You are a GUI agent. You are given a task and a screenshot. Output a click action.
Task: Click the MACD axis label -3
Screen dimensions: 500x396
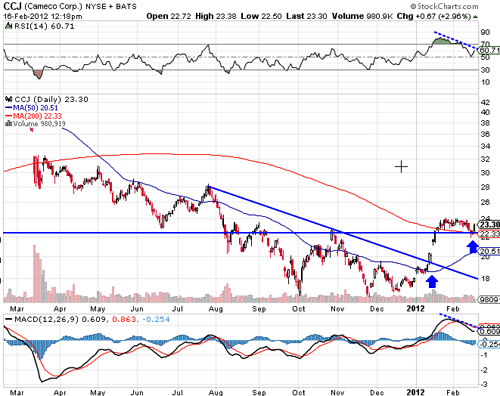[x=485, y=384]
